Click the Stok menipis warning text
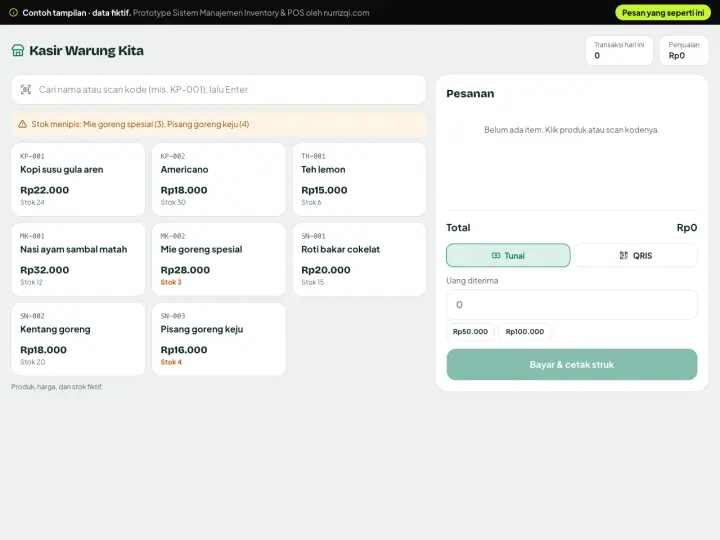 (140, 124)
